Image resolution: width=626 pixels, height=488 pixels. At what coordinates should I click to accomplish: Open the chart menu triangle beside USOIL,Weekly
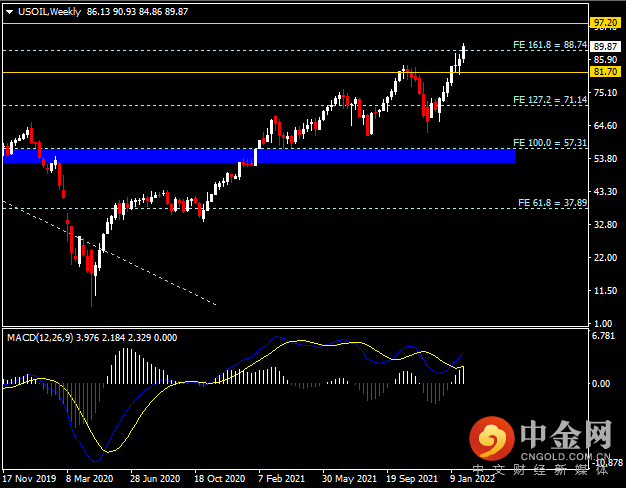coord(10,12)
